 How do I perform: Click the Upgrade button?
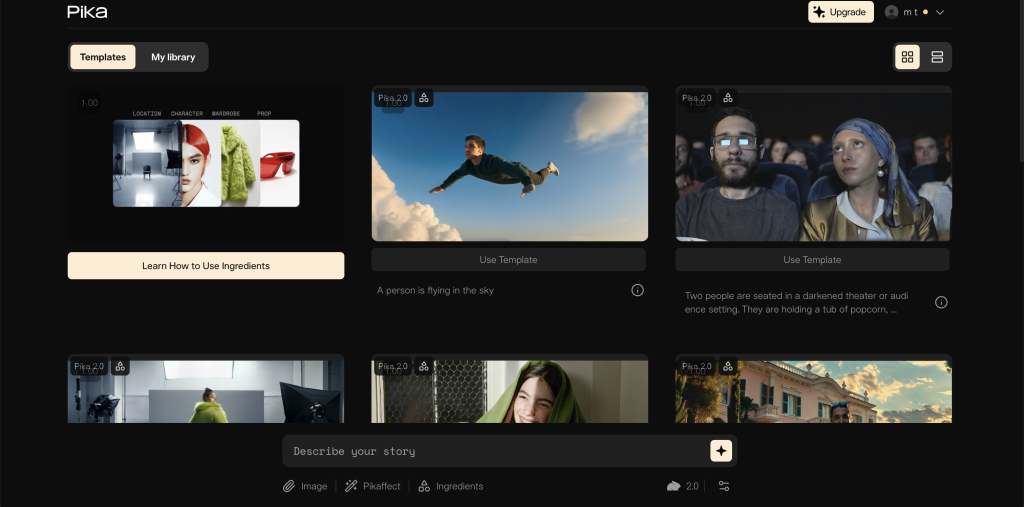[x=840, y=12]
